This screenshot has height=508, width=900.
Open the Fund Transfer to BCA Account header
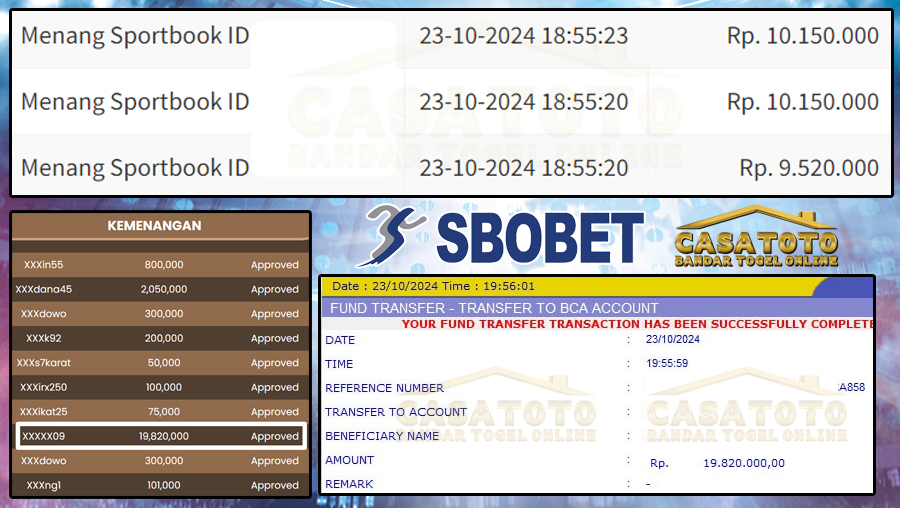click(494, 308)
